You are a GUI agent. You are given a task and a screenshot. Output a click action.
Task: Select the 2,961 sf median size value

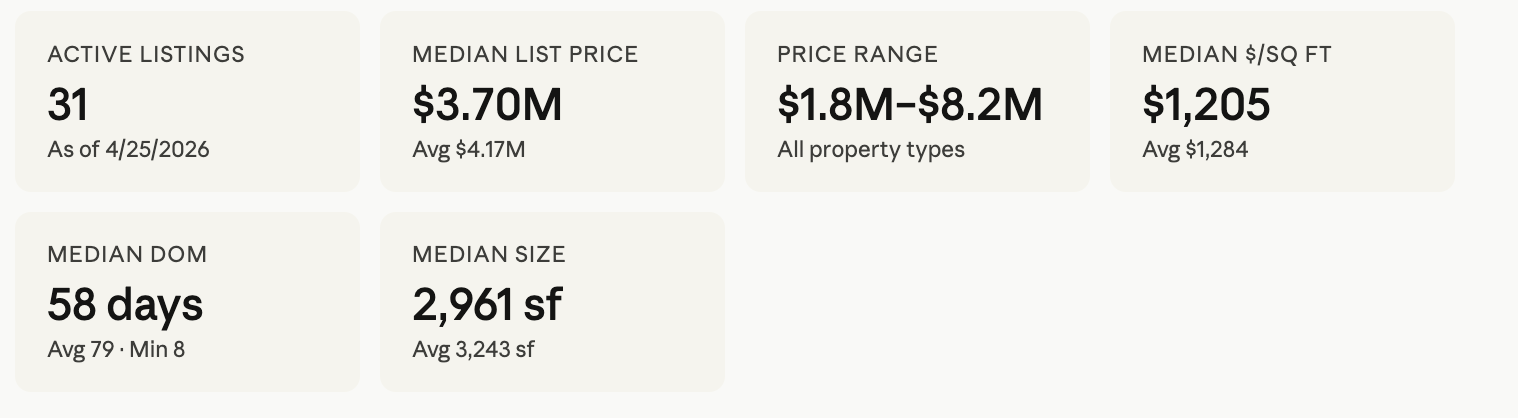[486, 304]
